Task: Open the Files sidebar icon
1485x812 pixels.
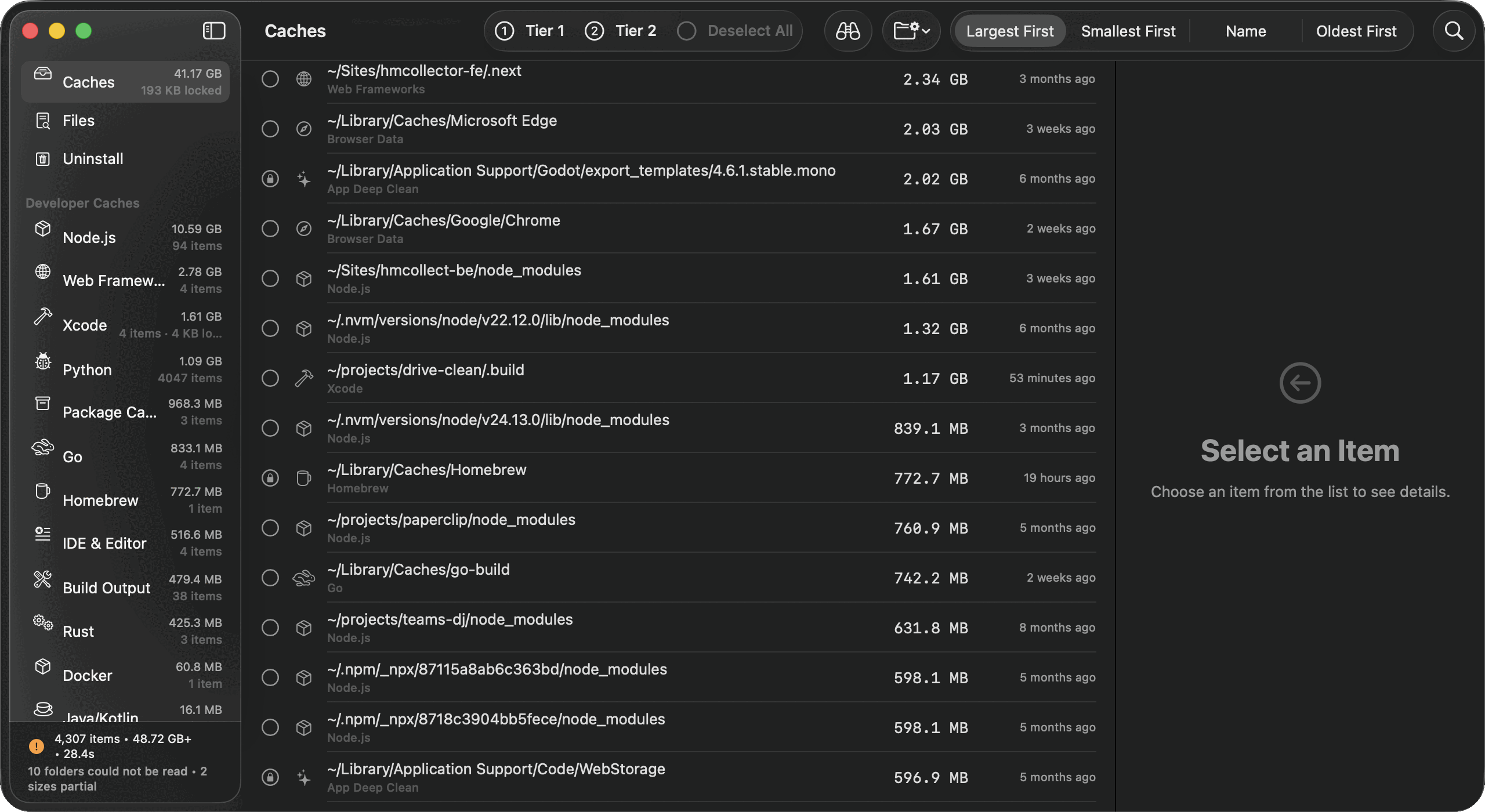Action: [43, 121]
